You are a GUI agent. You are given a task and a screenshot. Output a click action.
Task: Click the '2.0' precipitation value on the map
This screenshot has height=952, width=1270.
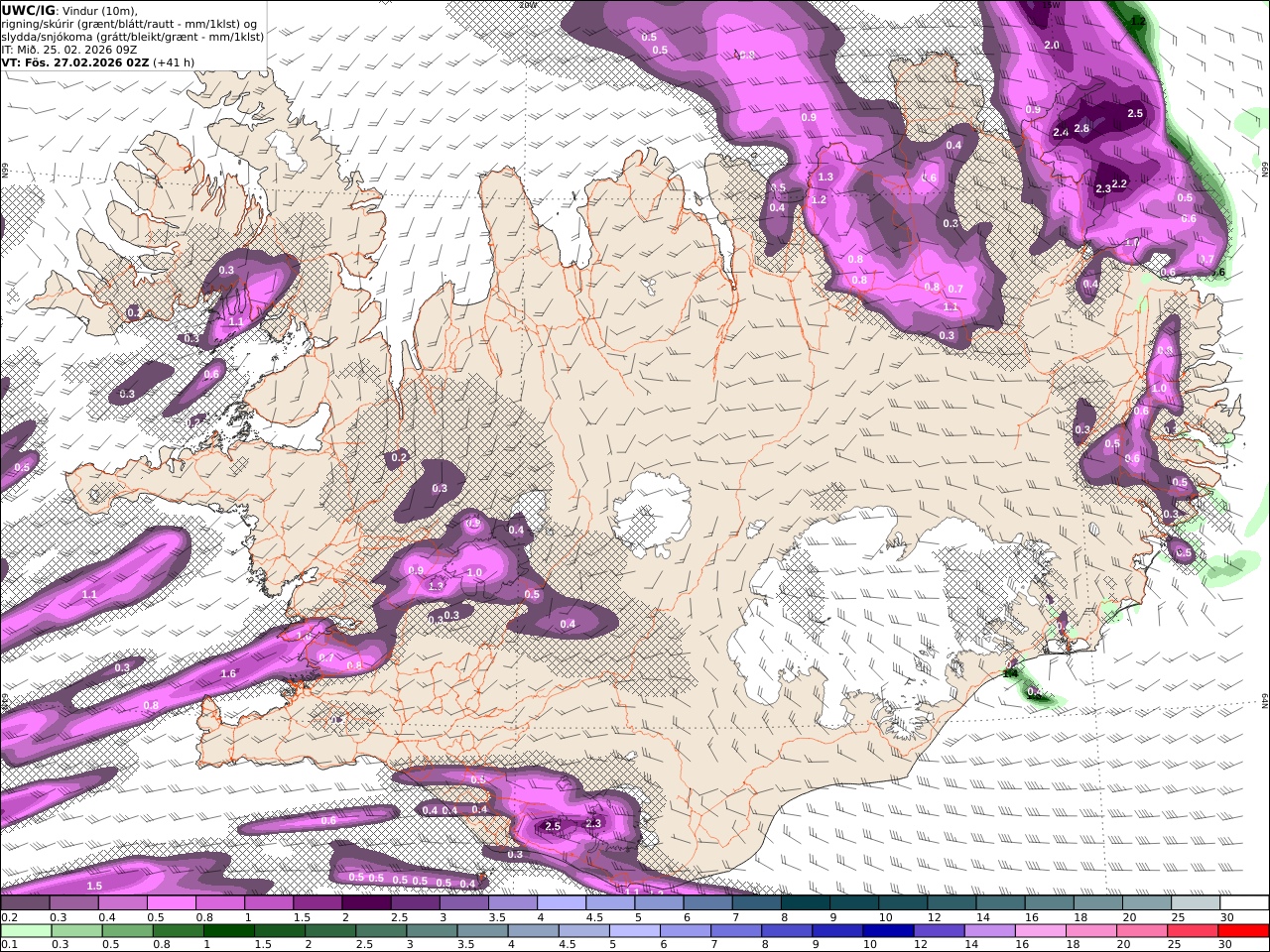[1052, 45]
